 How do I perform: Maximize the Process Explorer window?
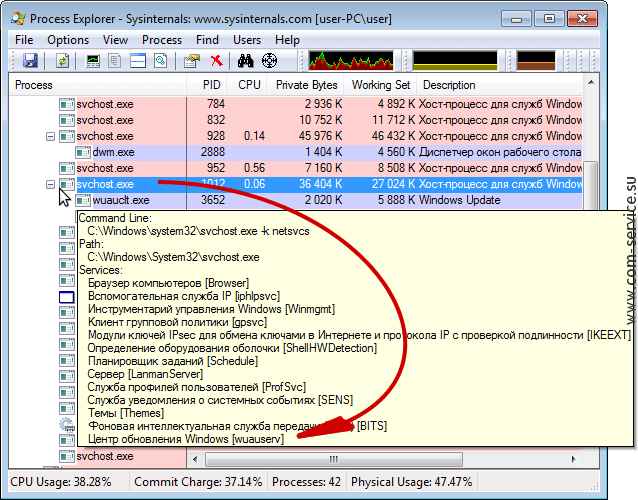(549, 19)
